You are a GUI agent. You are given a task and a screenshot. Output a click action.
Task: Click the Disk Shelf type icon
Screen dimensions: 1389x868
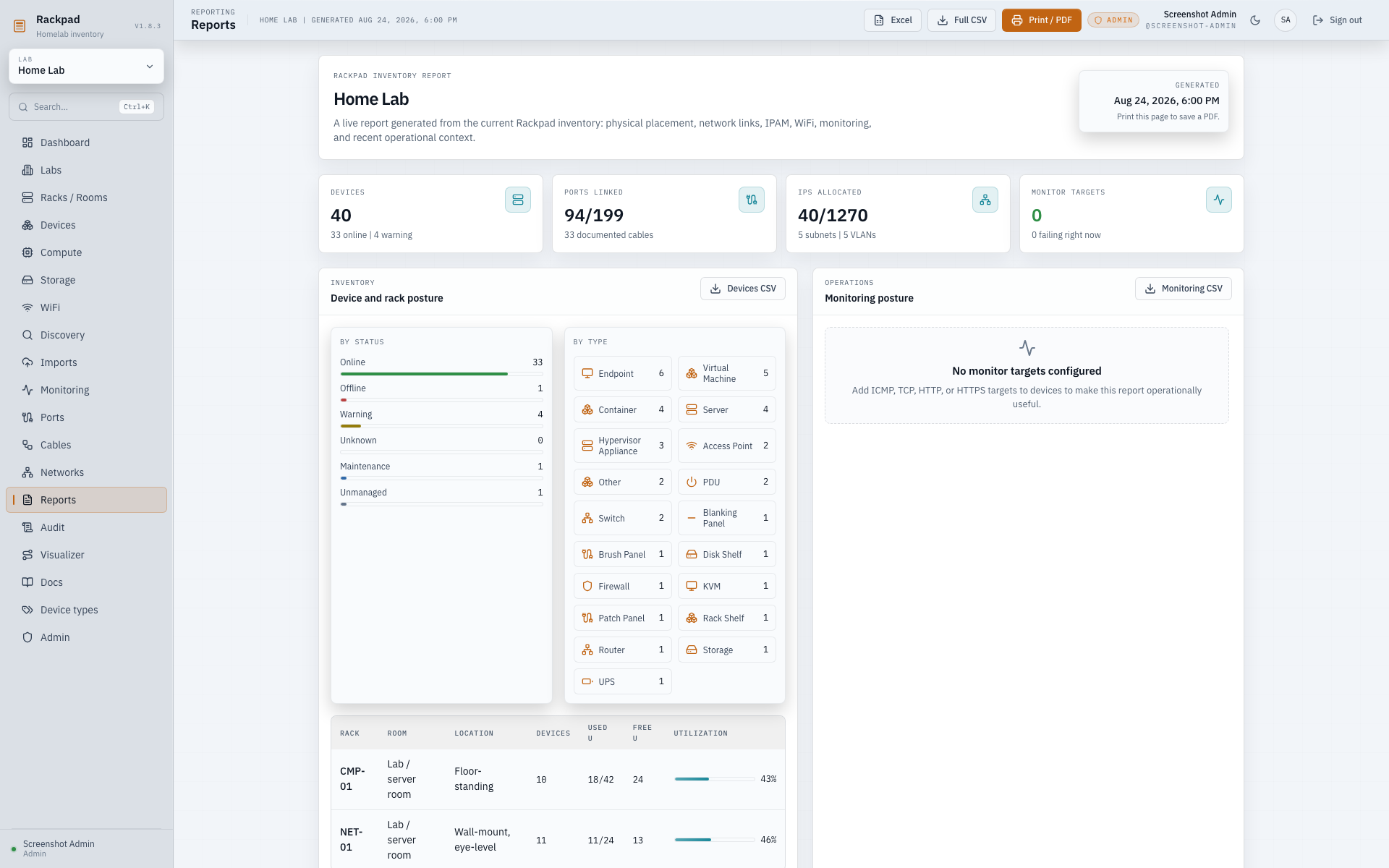(692, 554)
